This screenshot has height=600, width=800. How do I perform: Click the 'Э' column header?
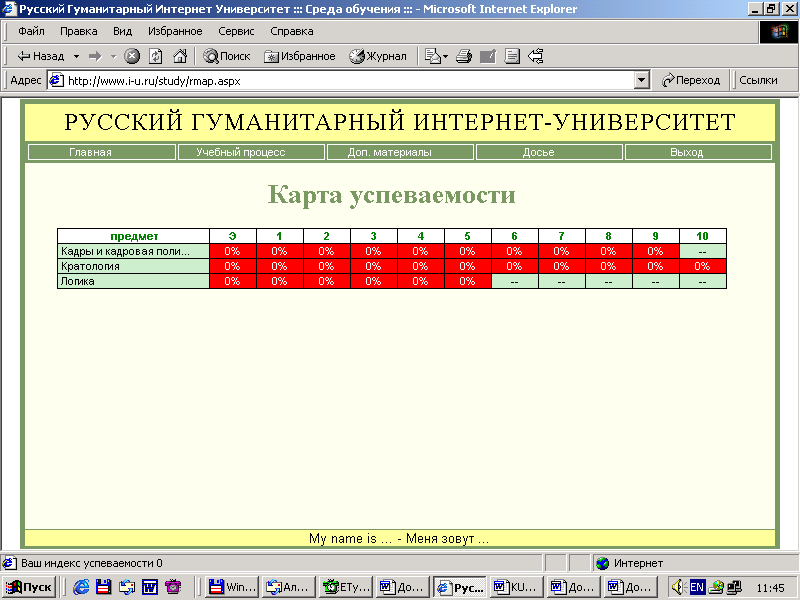tap(233, 236)
